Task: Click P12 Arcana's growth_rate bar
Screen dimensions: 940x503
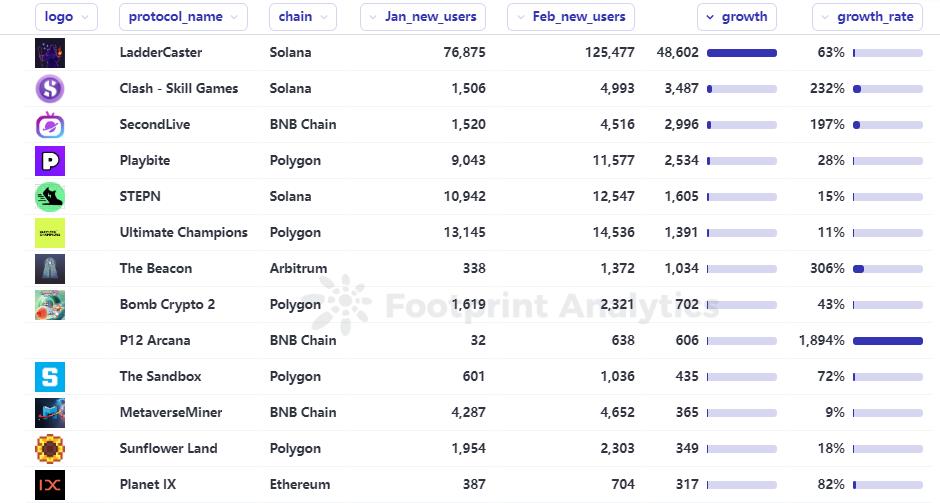Action: tap(887, 341)
